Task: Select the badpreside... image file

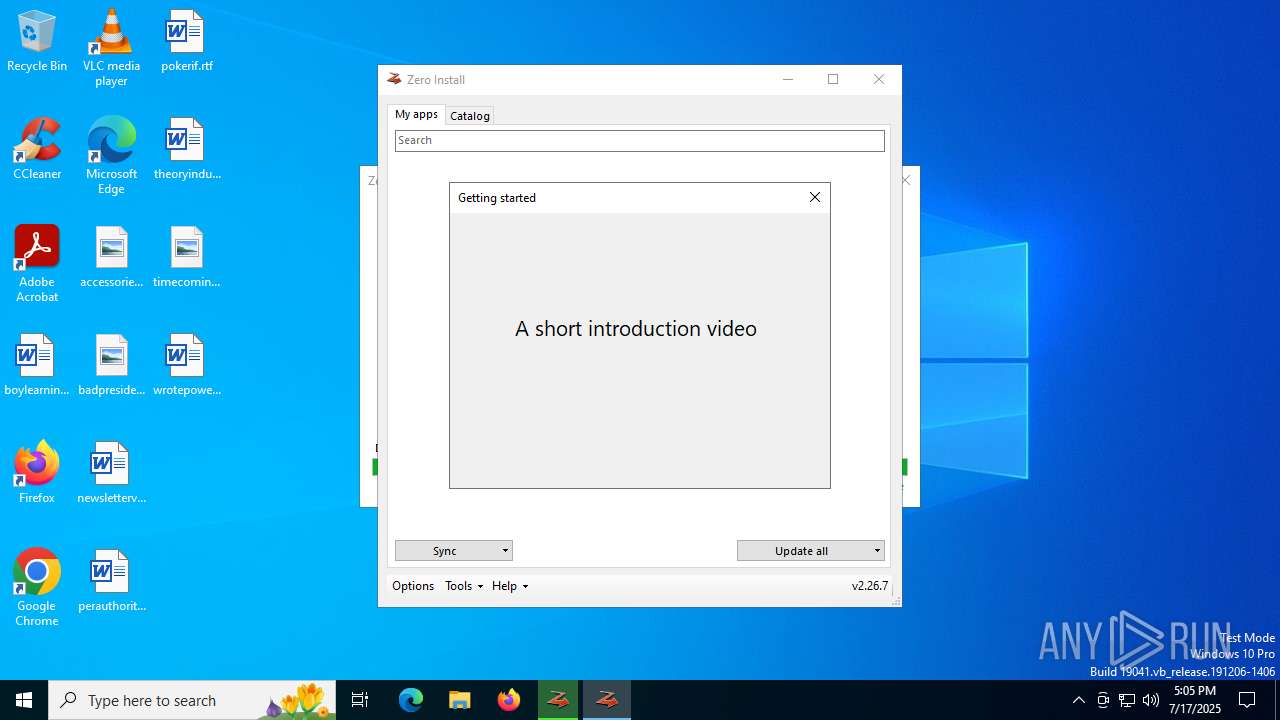Action: pos(111,366)
